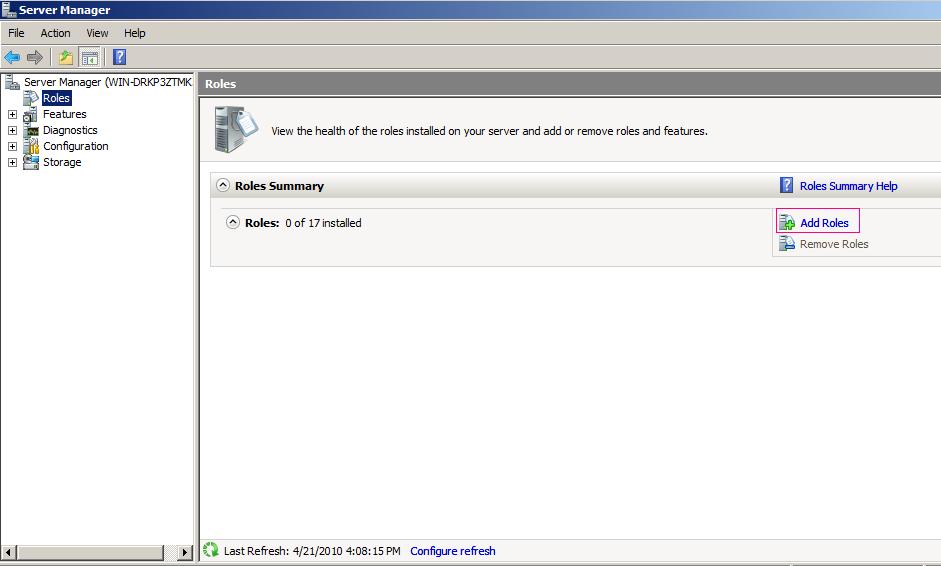
Task: Expand the Diagnostics tree node
Action: coord(12,130)
